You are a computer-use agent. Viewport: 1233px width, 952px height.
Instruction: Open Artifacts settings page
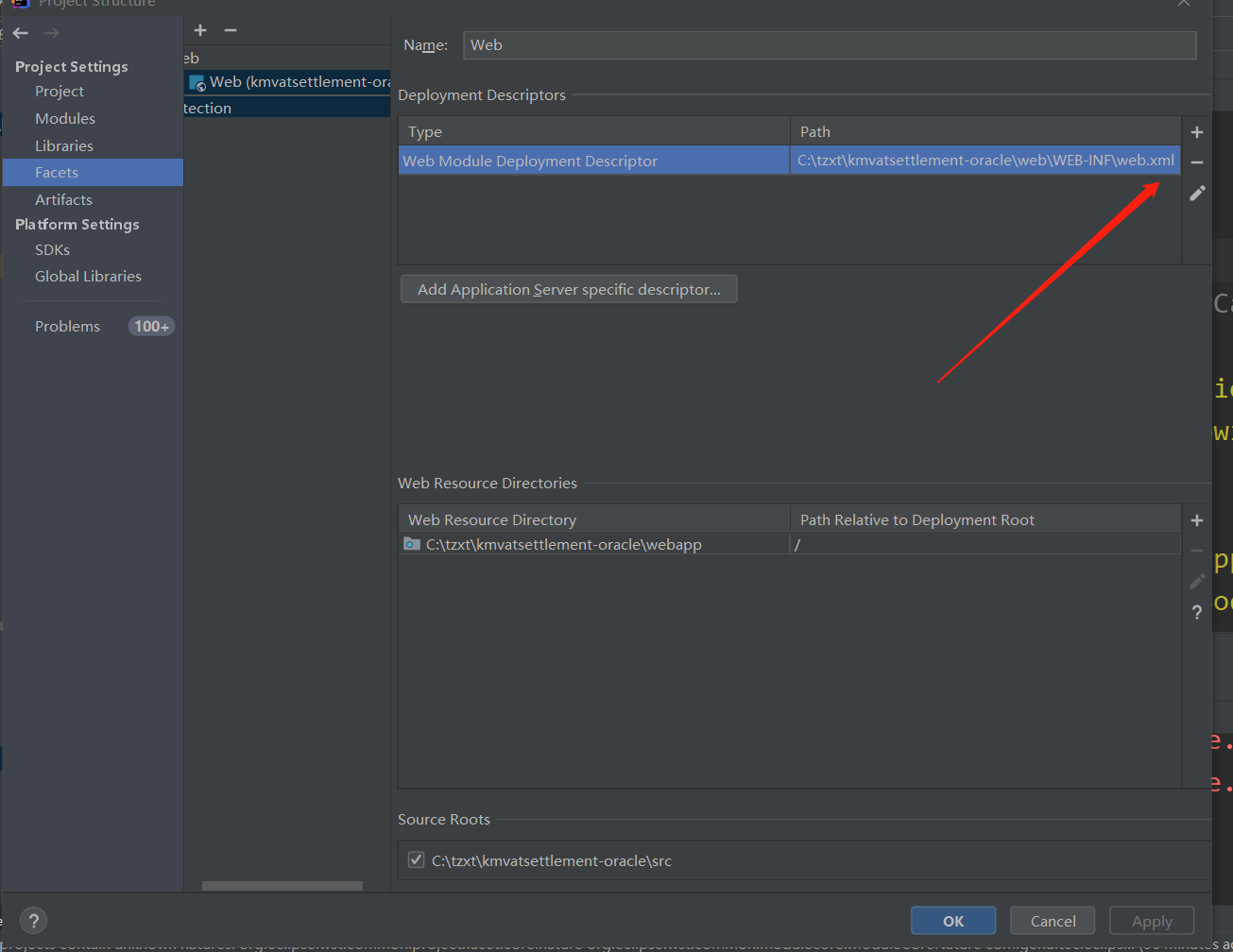click(63, 200)
